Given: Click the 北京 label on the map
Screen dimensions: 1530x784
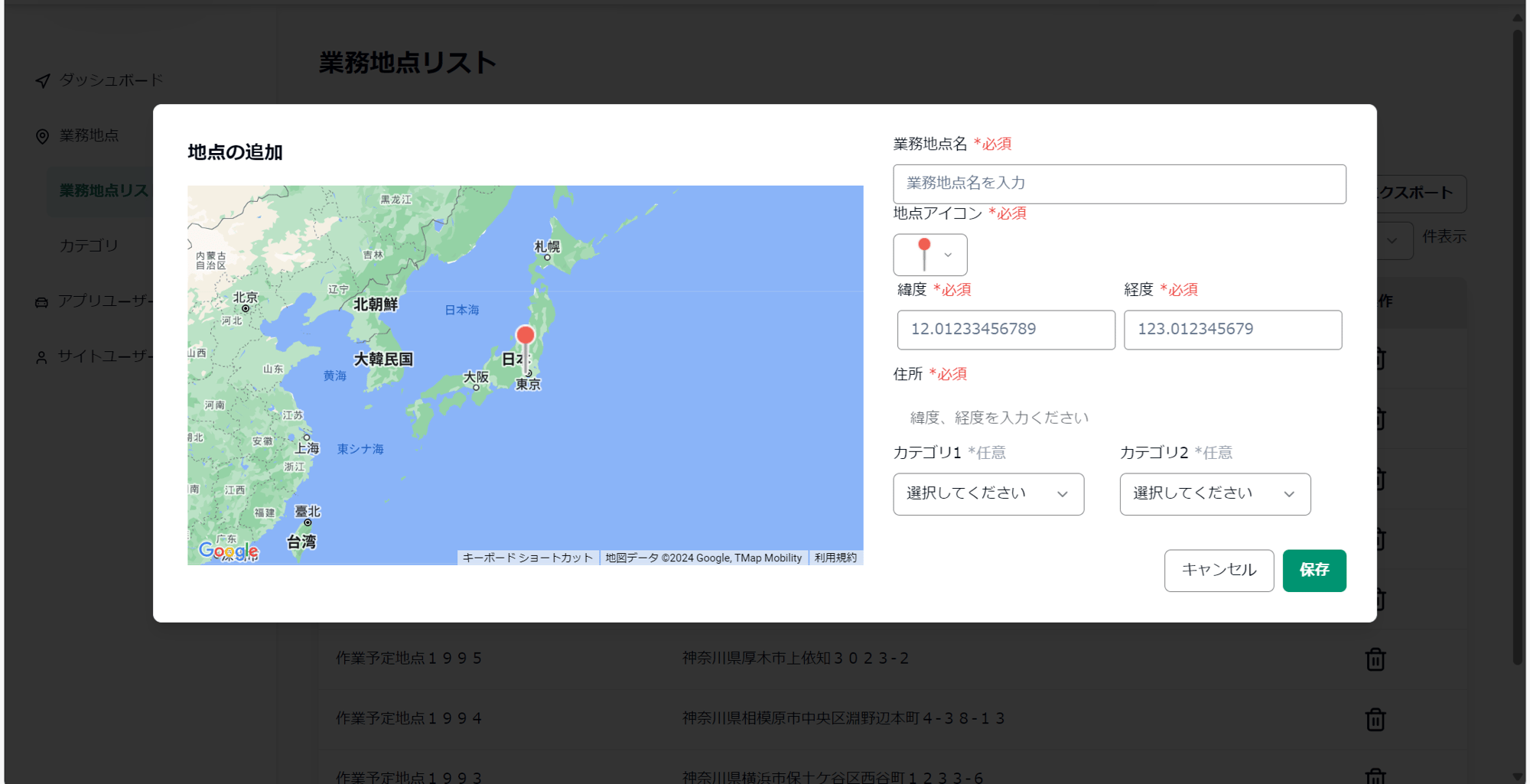Looking at the screenshot, I should tap(246, 297).
